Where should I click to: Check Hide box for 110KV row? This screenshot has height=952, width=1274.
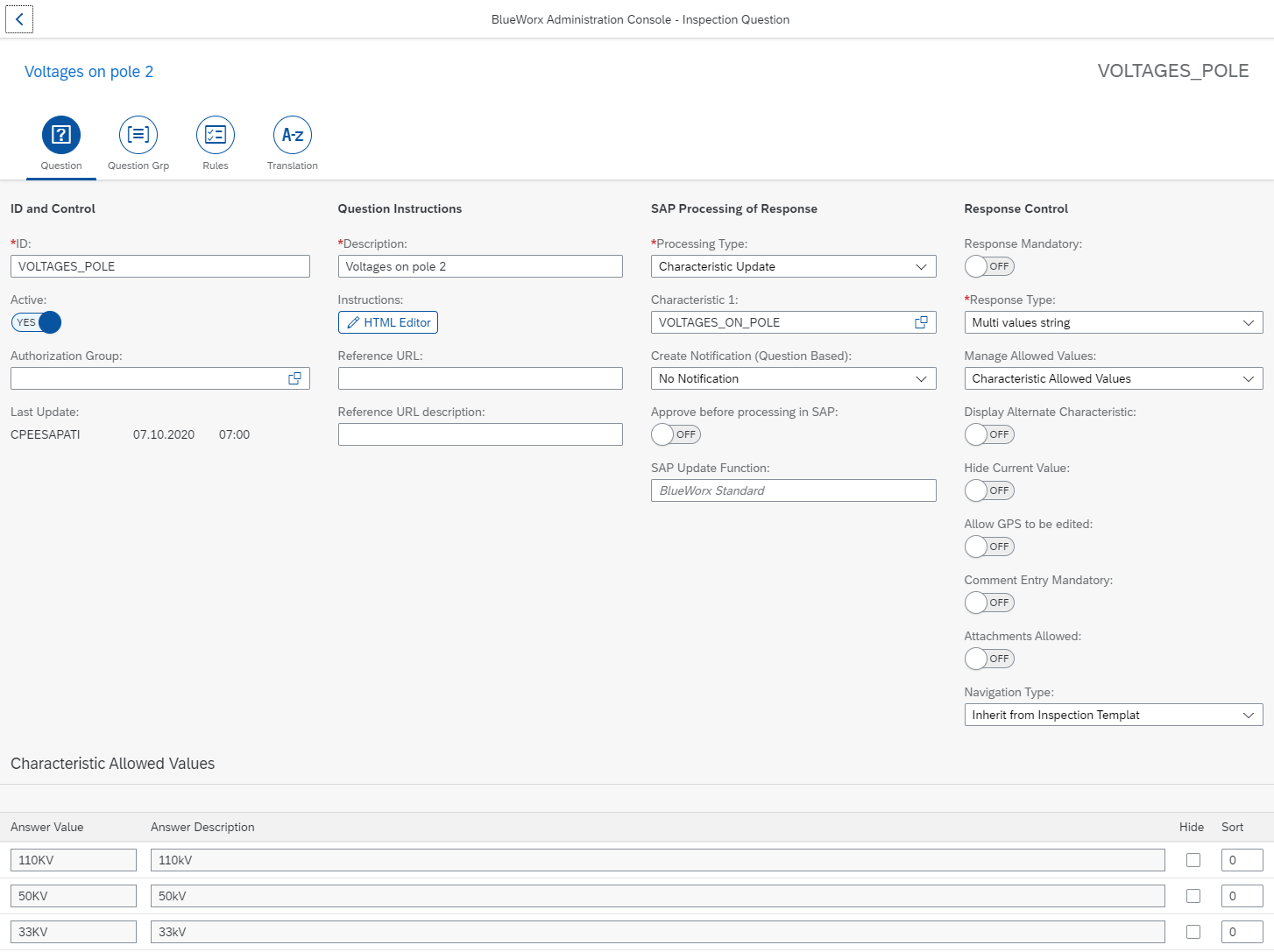1193,860
